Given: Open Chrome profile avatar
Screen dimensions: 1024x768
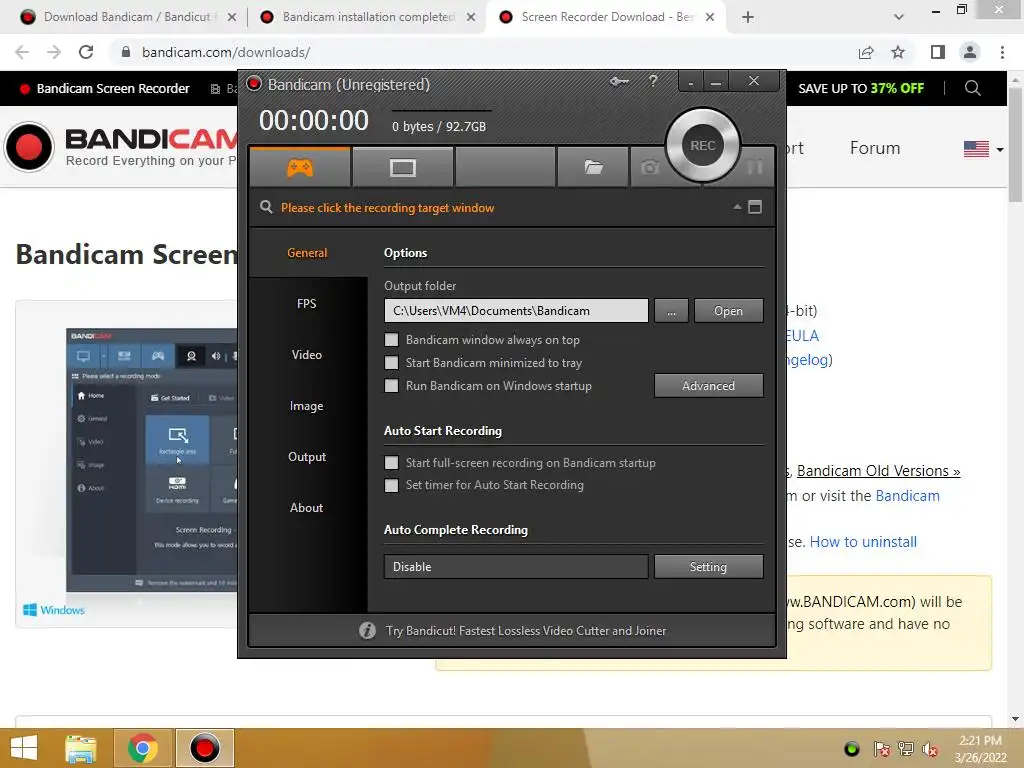Looking at the screenshot, I should click(x=970, y=52).
